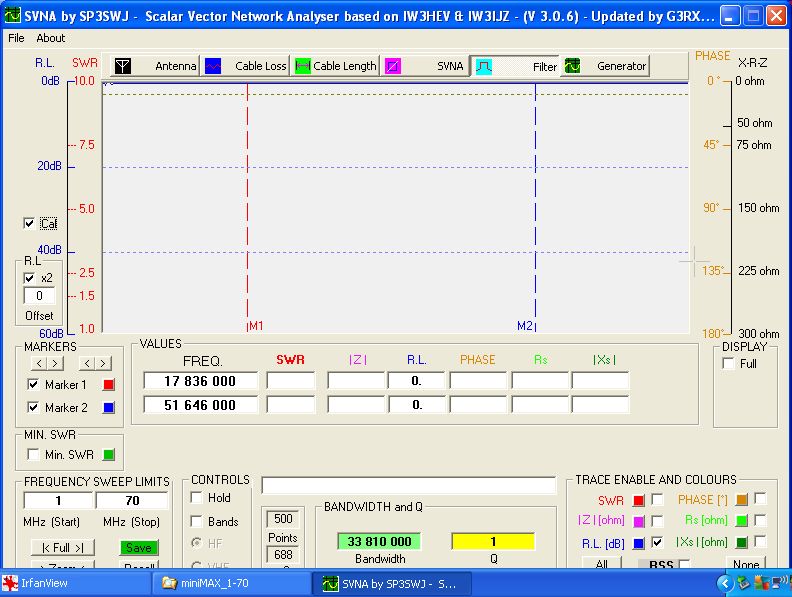Enable the SWR trace checkbox

(x=657, y=499)
